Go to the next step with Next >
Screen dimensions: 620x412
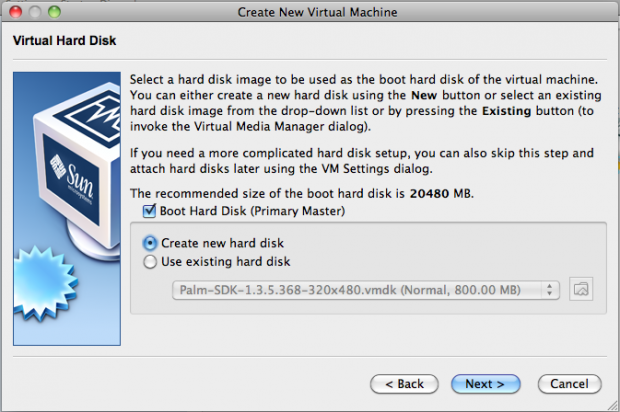click(485, 384)
